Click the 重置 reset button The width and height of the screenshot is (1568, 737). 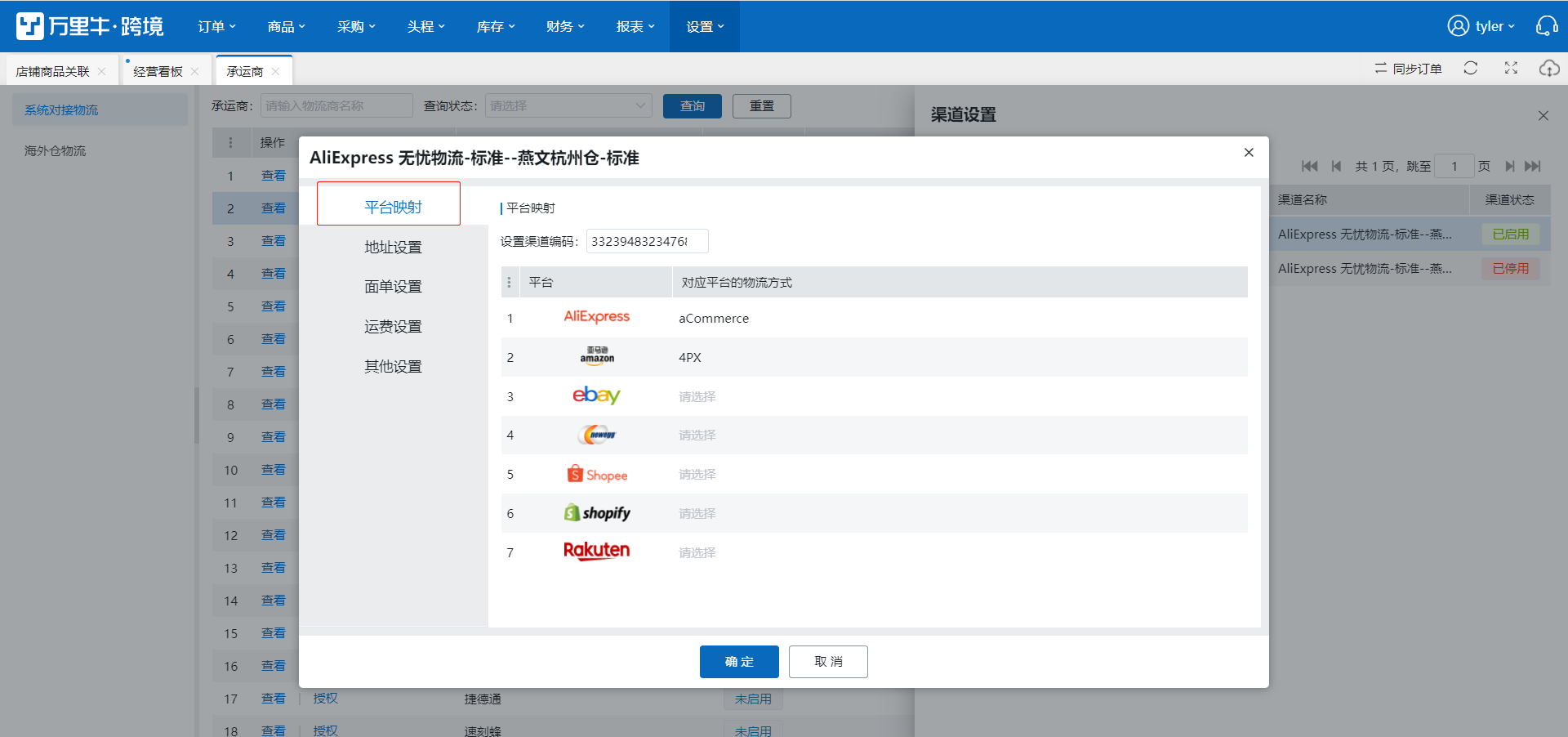coord(762,105)
